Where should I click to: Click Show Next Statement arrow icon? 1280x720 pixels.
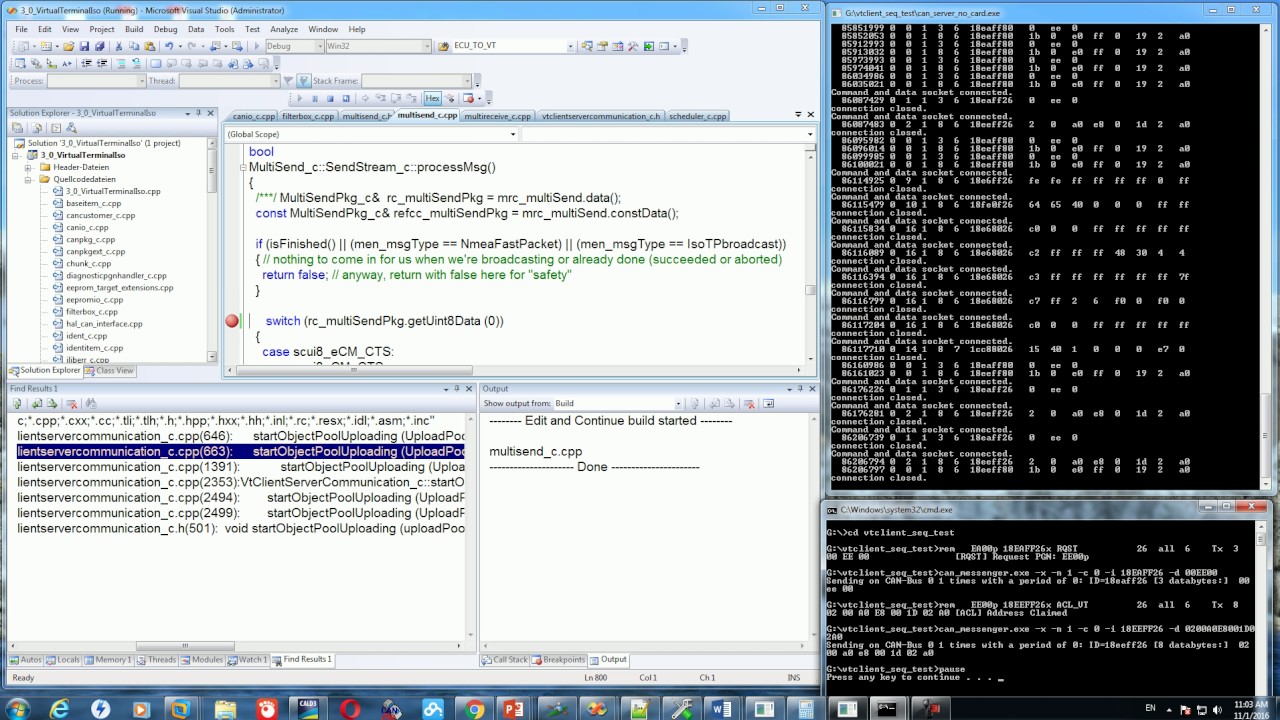365,98
